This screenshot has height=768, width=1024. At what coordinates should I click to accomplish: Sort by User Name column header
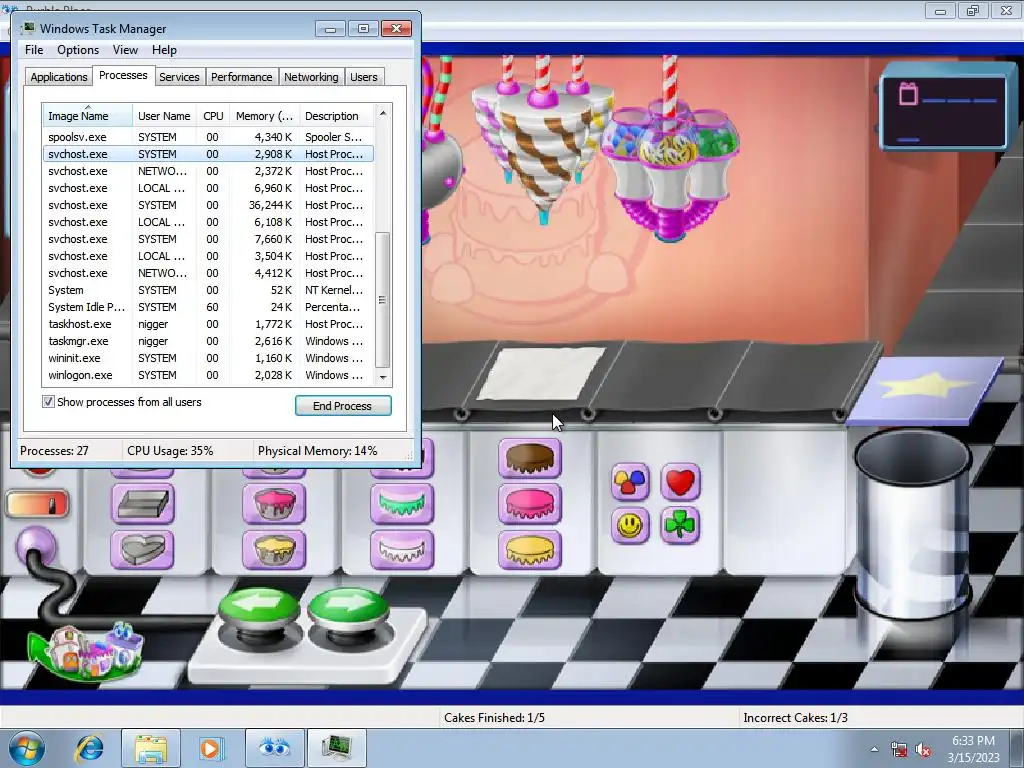pos(164,116)
